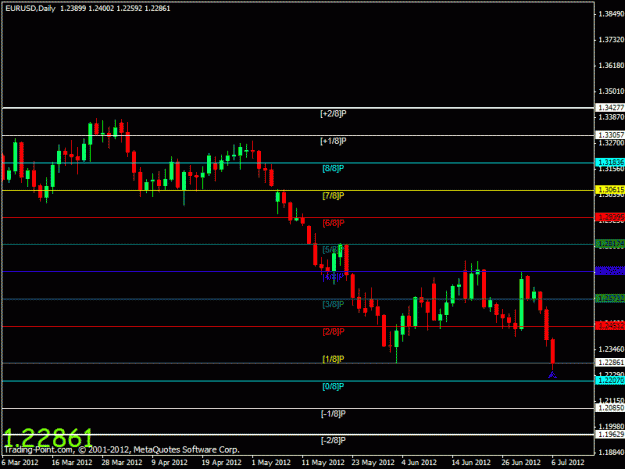Select the 16 Mar 2012 date label
This screenshot has width=625, height=469.
(72, 462)
